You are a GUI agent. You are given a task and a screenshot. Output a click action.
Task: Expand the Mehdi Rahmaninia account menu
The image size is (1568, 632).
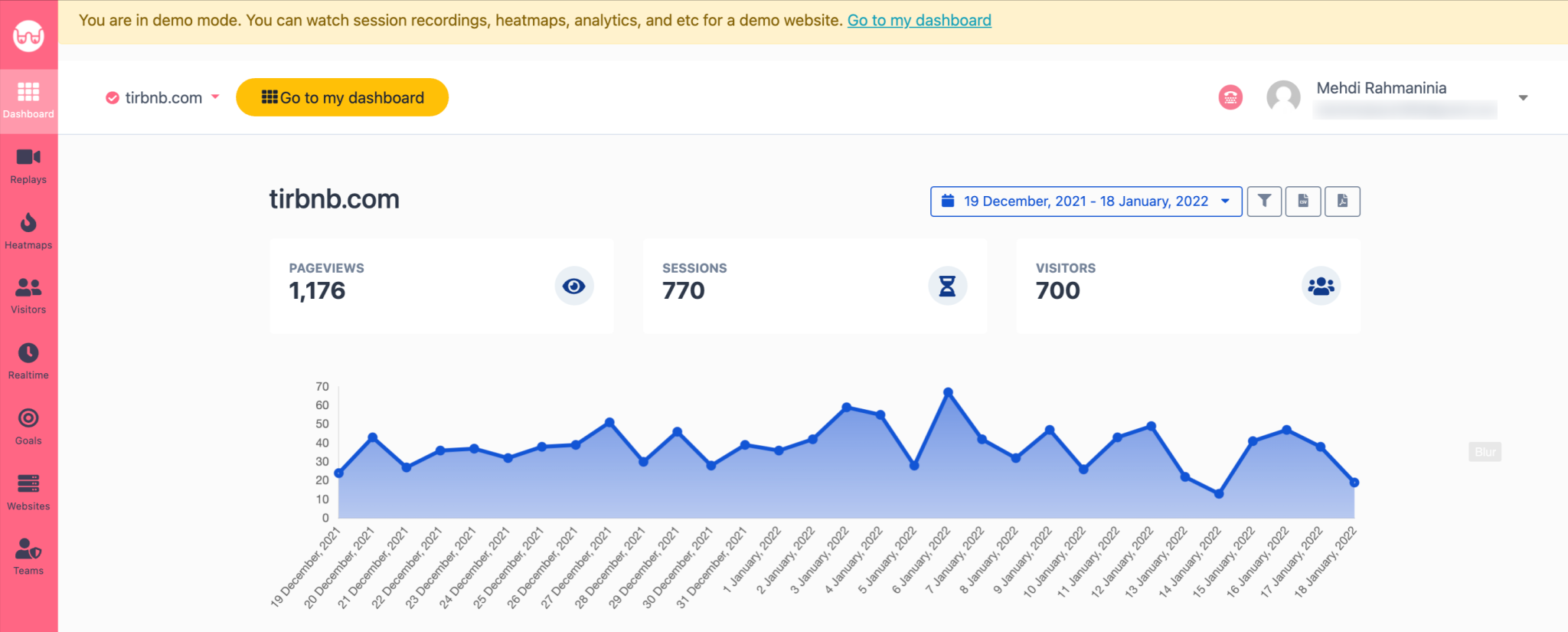[1522, 98]
